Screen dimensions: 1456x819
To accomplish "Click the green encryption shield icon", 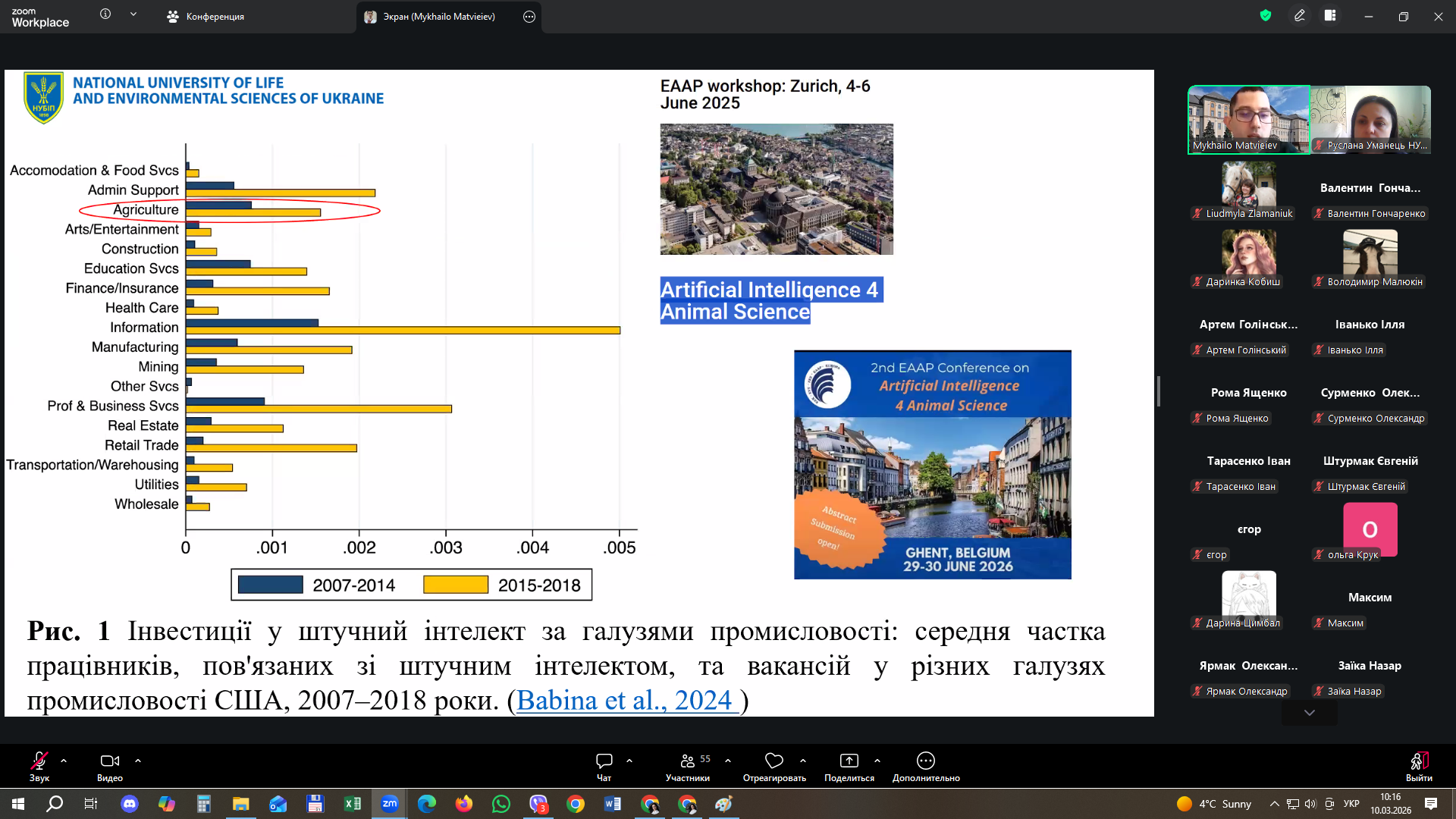I will 1265,15.
